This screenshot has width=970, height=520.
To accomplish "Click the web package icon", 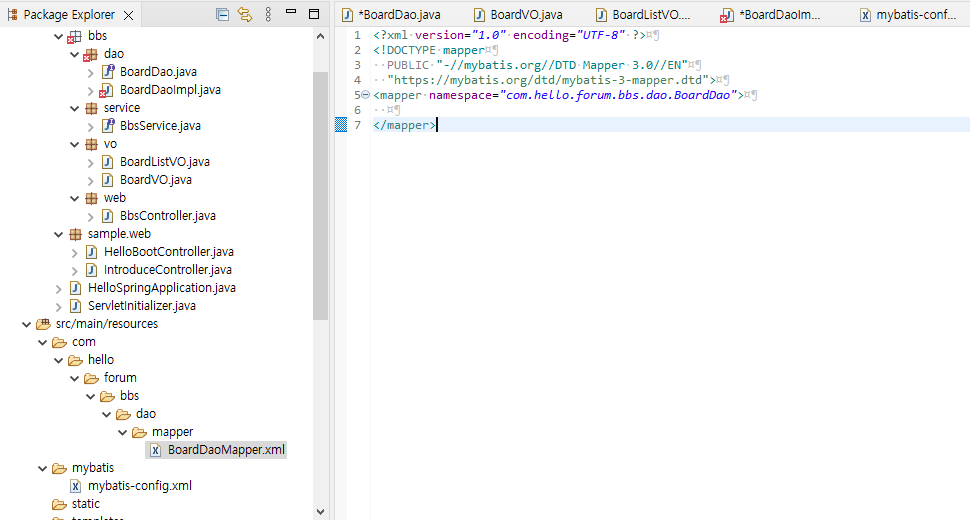I will coord(92,198).
